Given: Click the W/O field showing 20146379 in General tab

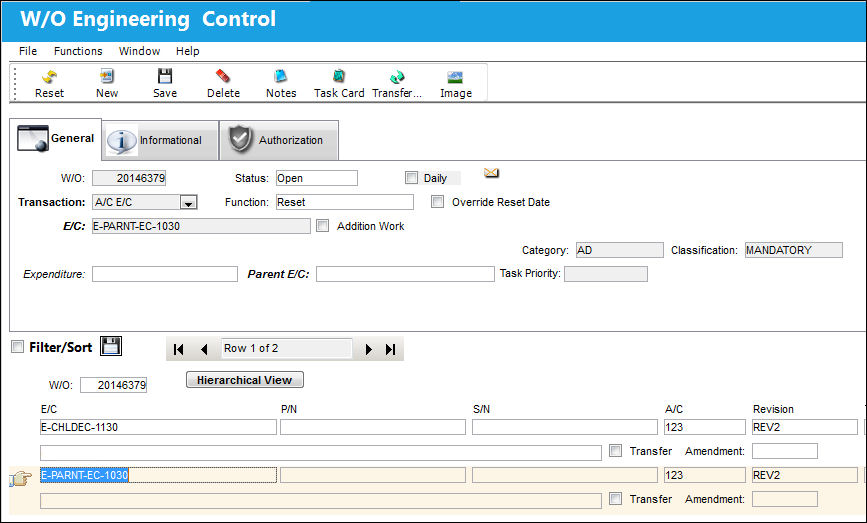Looking at the screenshot, I should click(x=129, y=178).
